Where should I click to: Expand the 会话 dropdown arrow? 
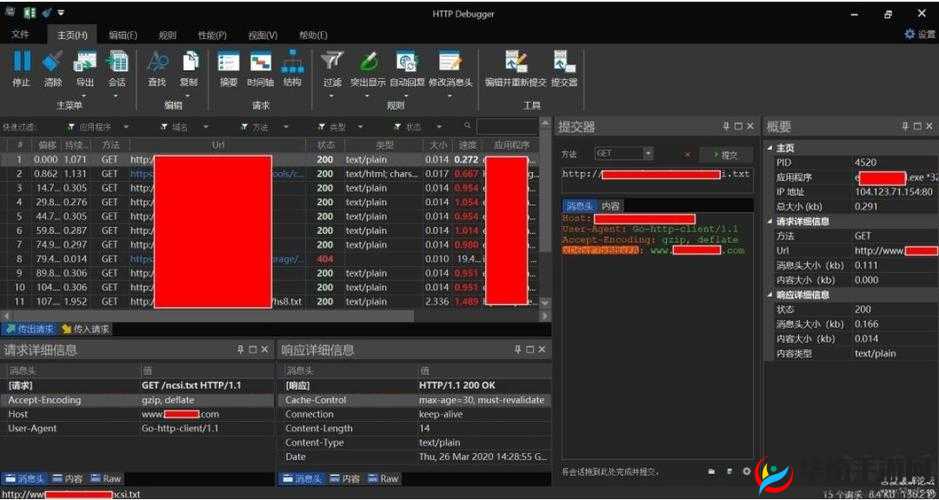[116, 96]
